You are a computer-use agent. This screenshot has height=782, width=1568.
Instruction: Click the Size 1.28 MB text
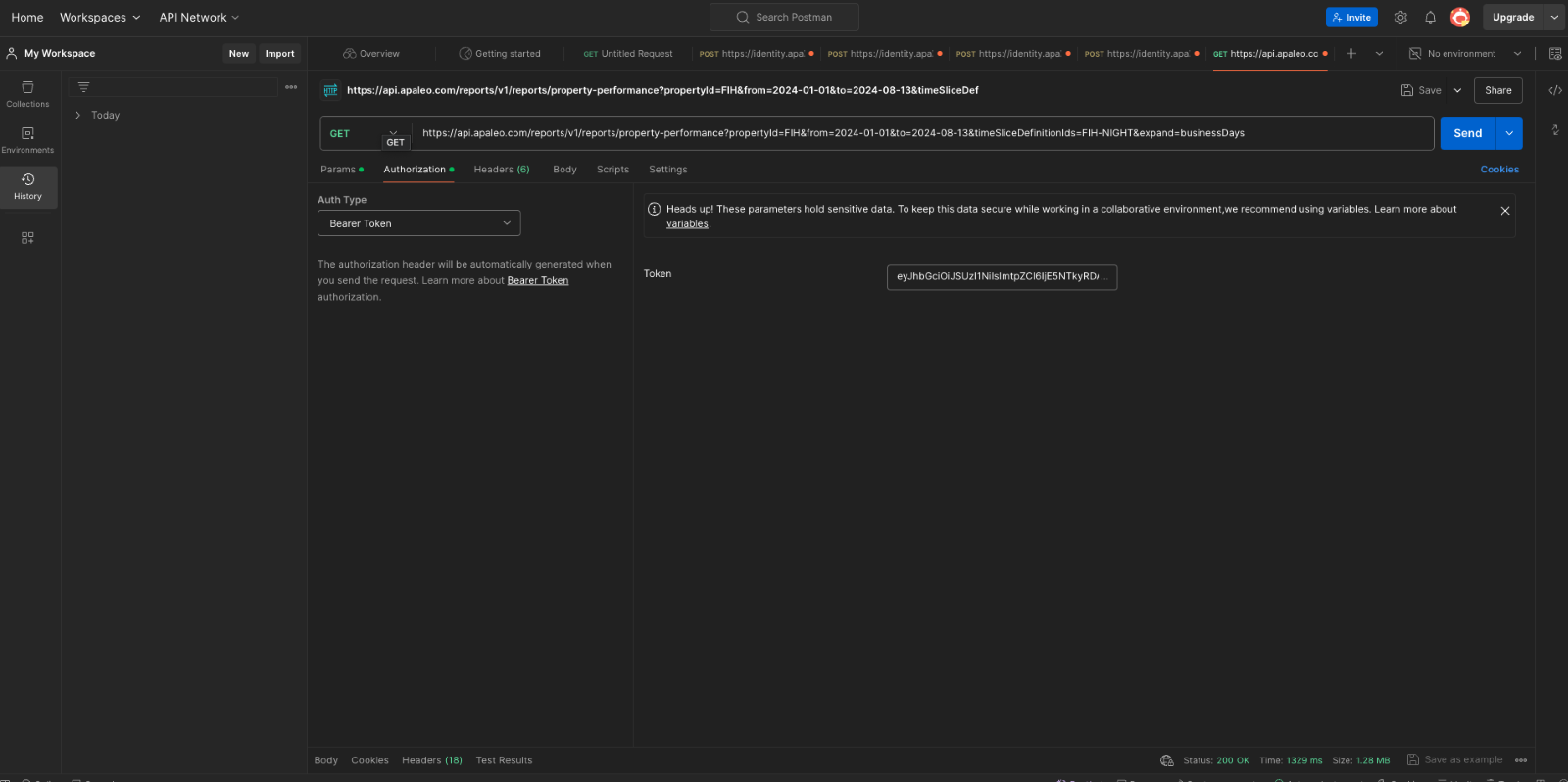coord(1360,760)
